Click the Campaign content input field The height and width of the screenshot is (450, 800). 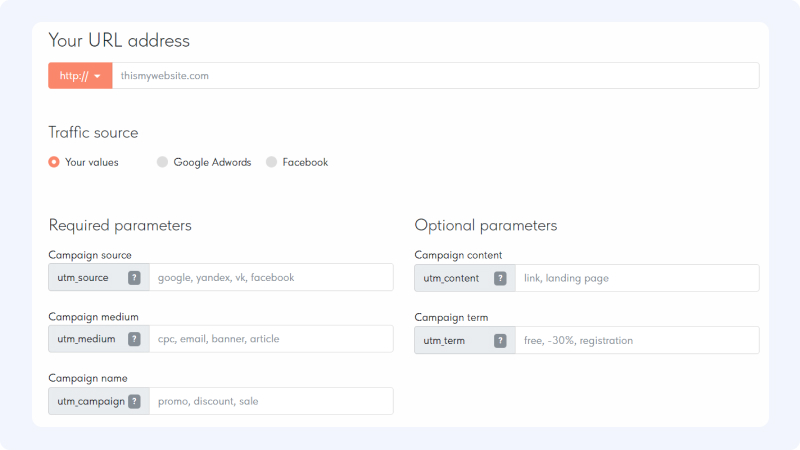coord(637,278)
